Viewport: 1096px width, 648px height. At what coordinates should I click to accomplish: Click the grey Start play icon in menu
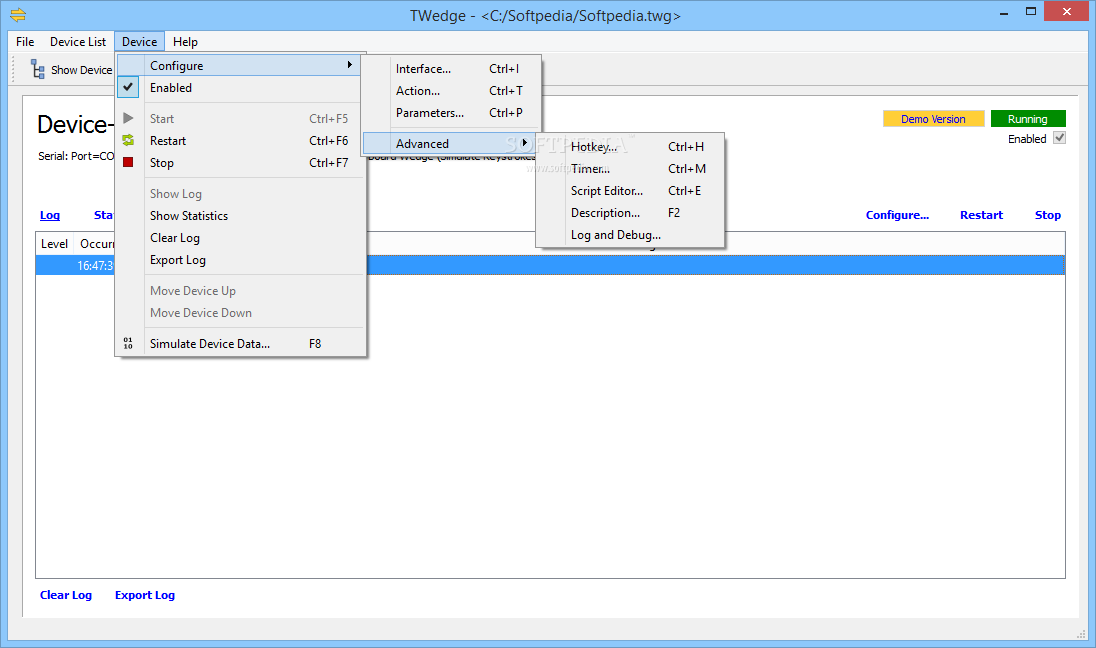point(128,118)
